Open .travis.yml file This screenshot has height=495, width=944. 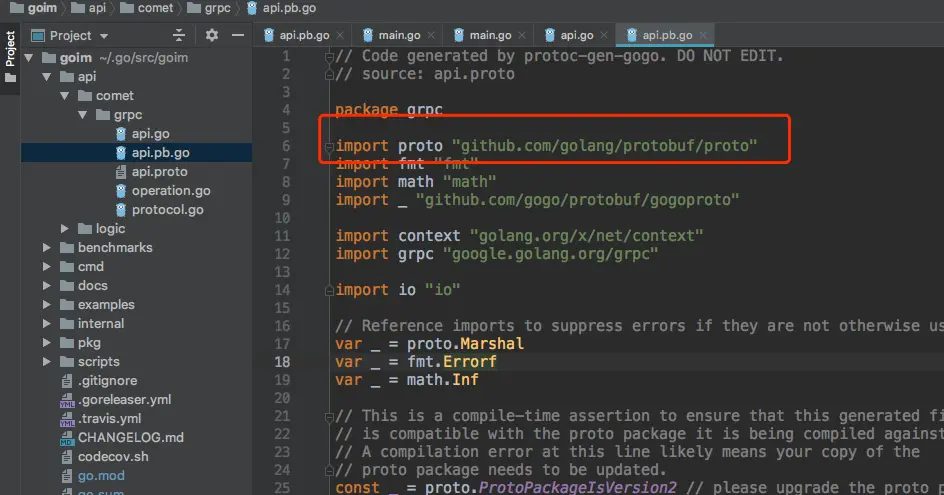coord(109,419)
